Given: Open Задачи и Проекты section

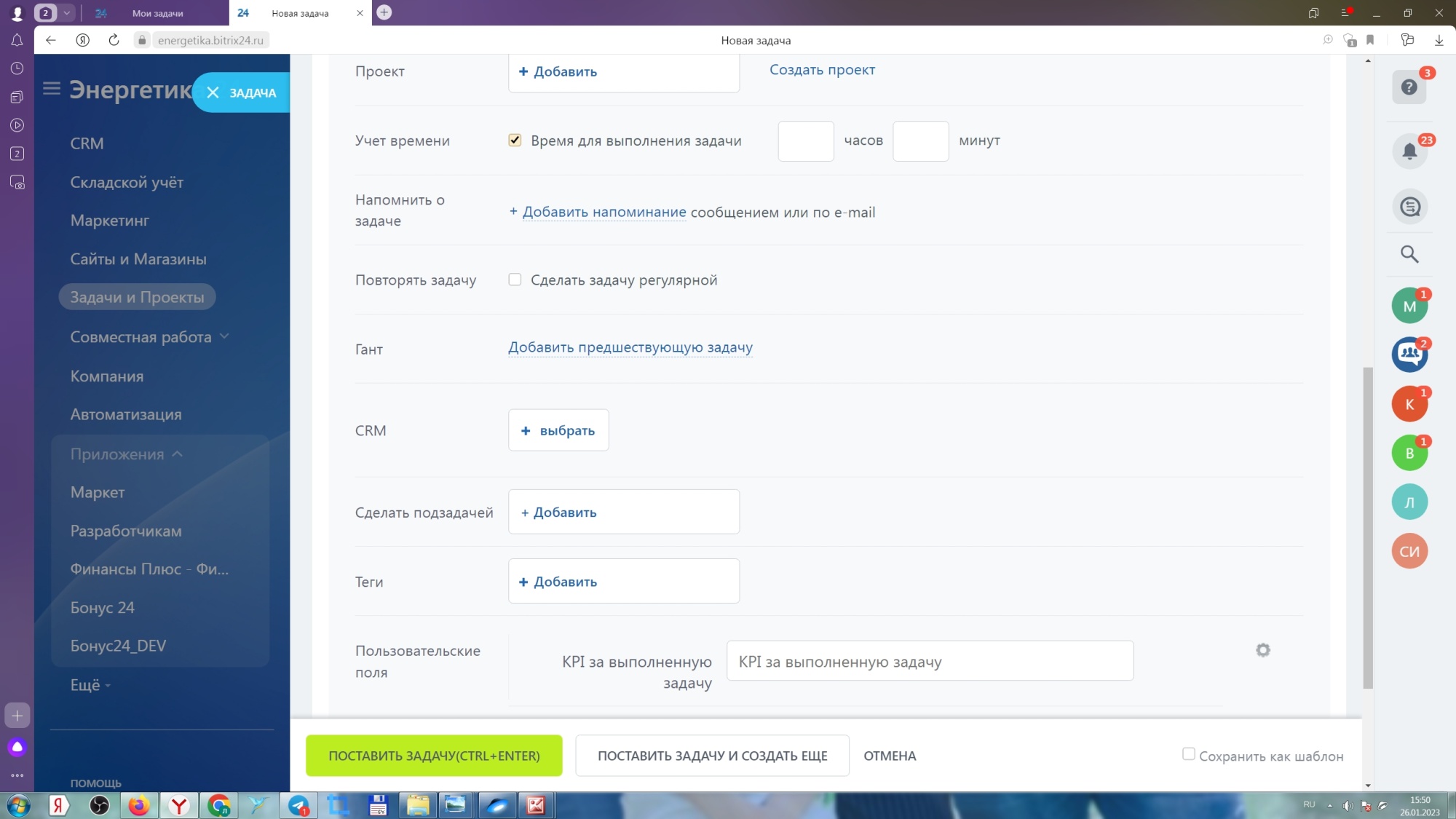Looking at the screenshot, I should click(137, 297).
